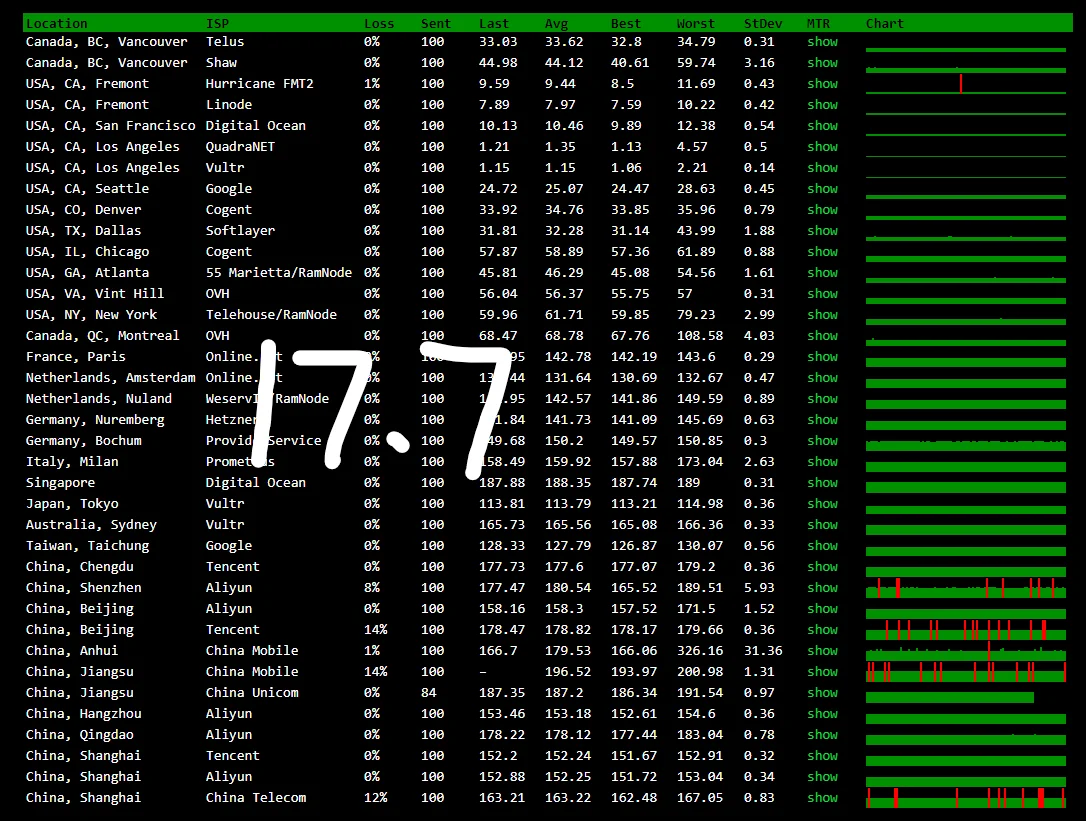The image size is (1086, 821).
Task: Click the StDev column header
Action: tap(763, 24)
